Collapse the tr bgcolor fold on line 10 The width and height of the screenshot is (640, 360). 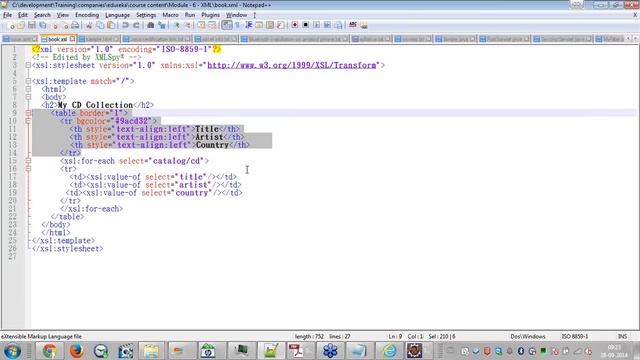point(28,121)
